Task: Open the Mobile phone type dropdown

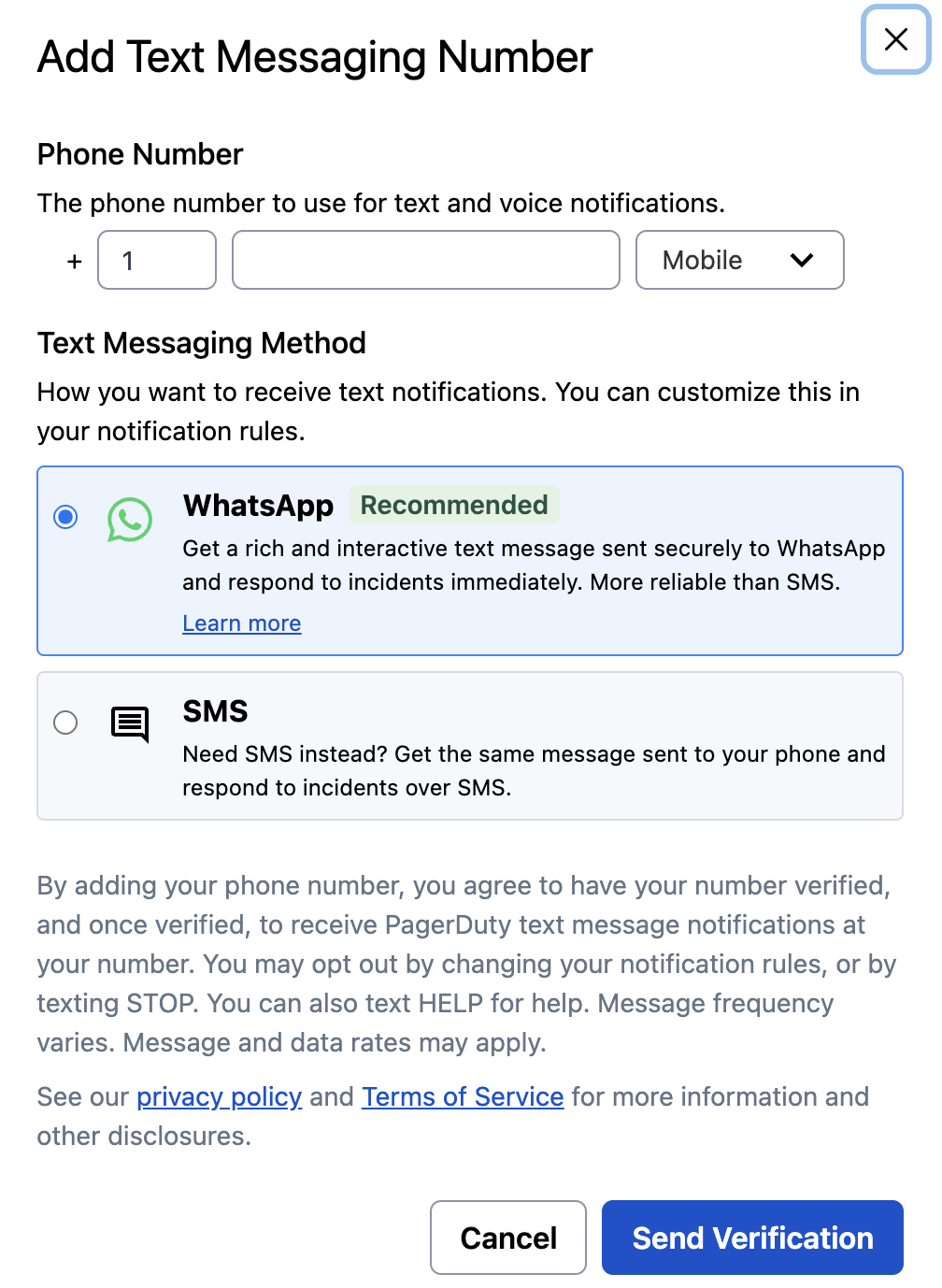Action: (x=739, y=260)
